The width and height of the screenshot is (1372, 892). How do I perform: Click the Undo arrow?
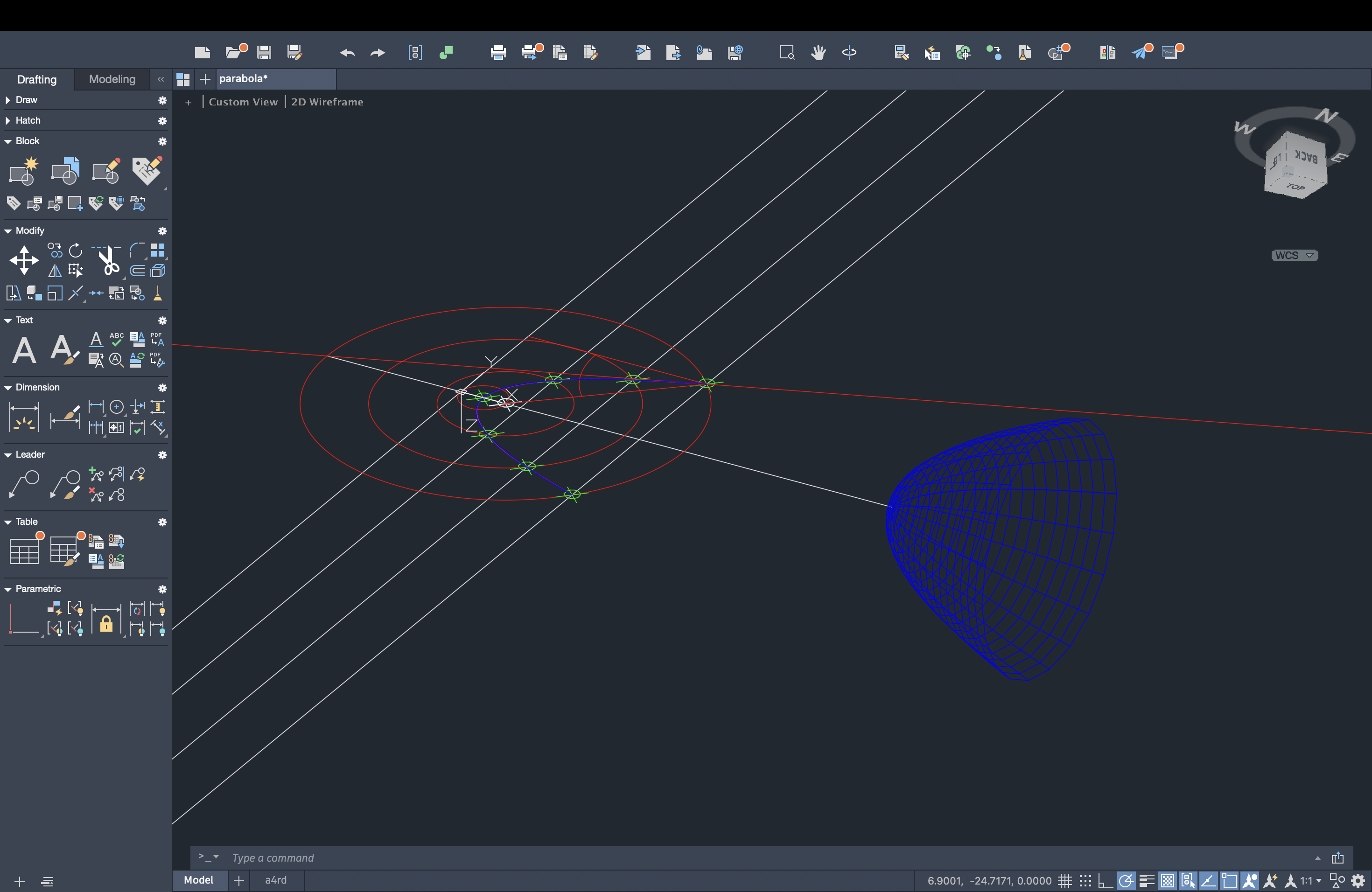click(347, 53)
